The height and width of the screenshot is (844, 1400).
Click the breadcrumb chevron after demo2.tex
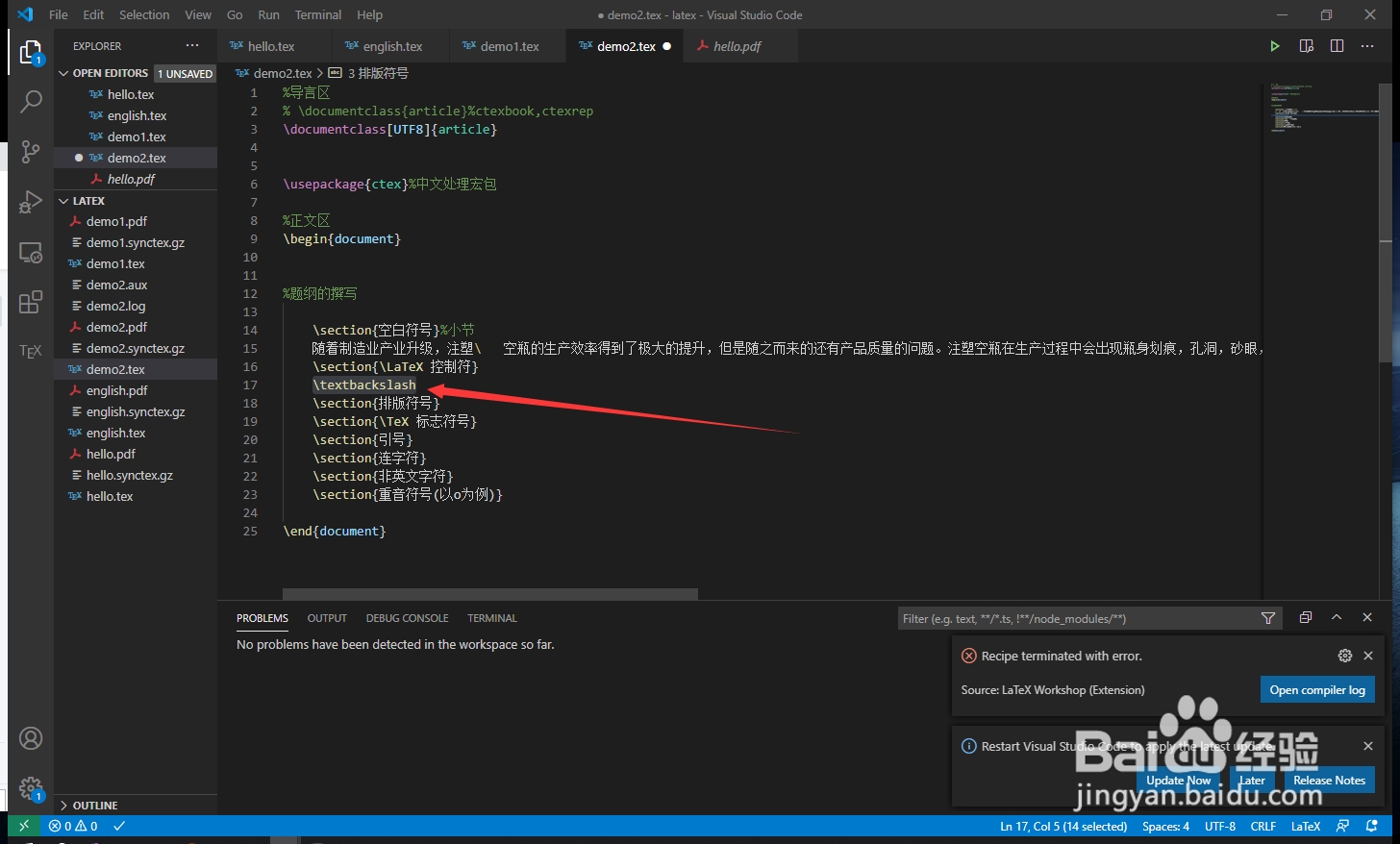click(320, 73)
